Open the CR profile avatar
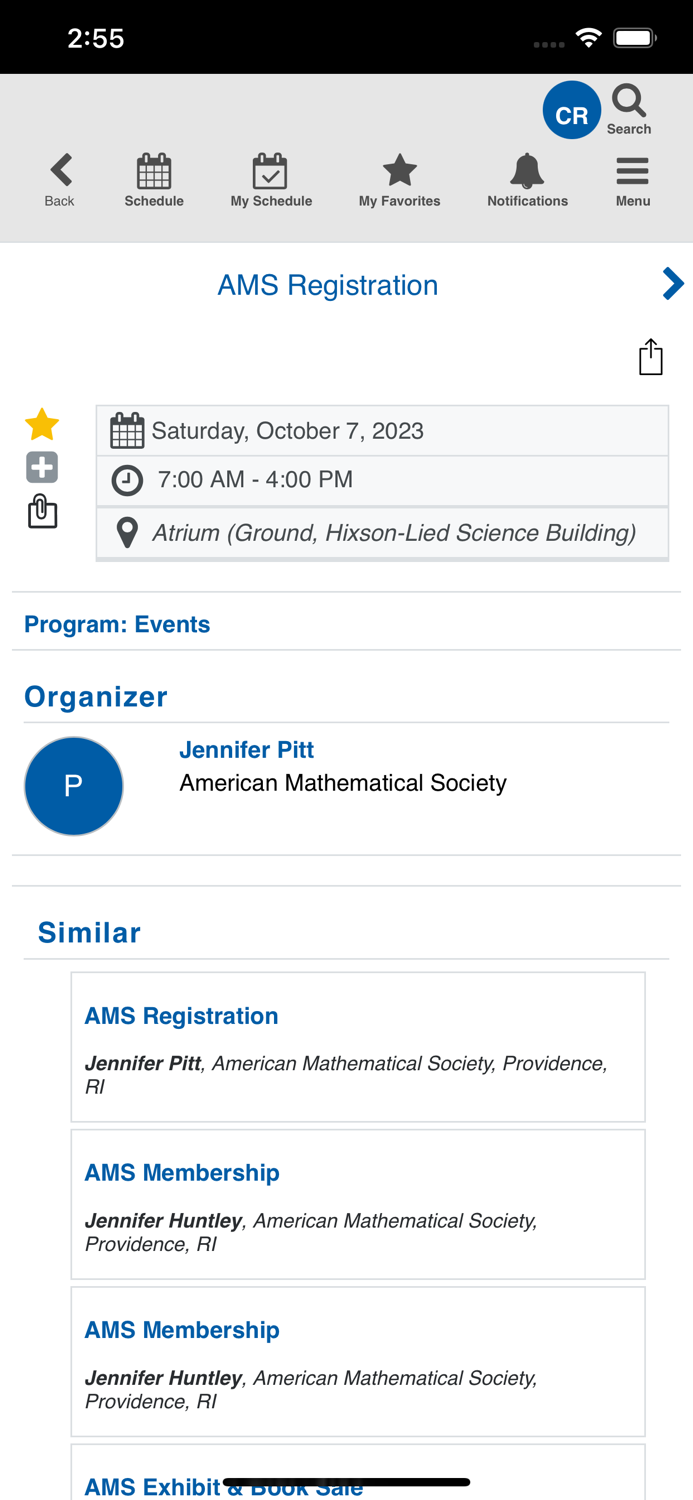Screen dimensions: 693x1500 pyautogui.click(x=571, y=110)
